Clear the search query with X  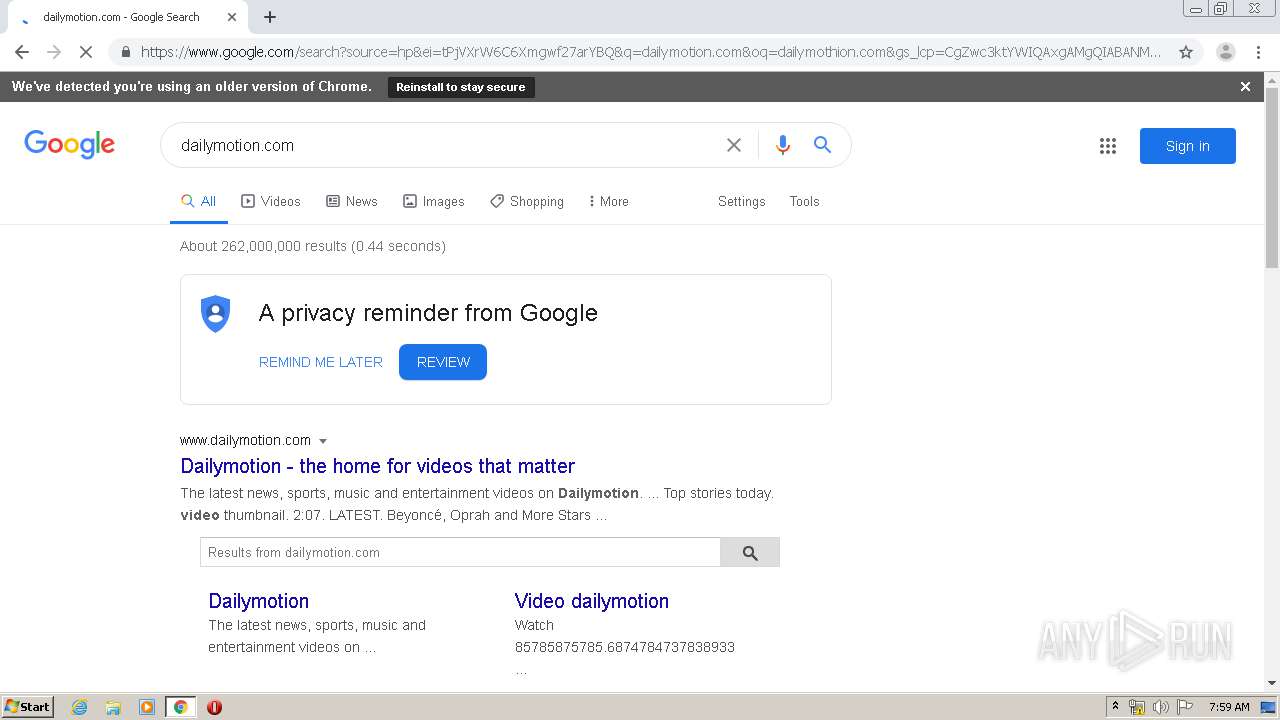(734, 145)
